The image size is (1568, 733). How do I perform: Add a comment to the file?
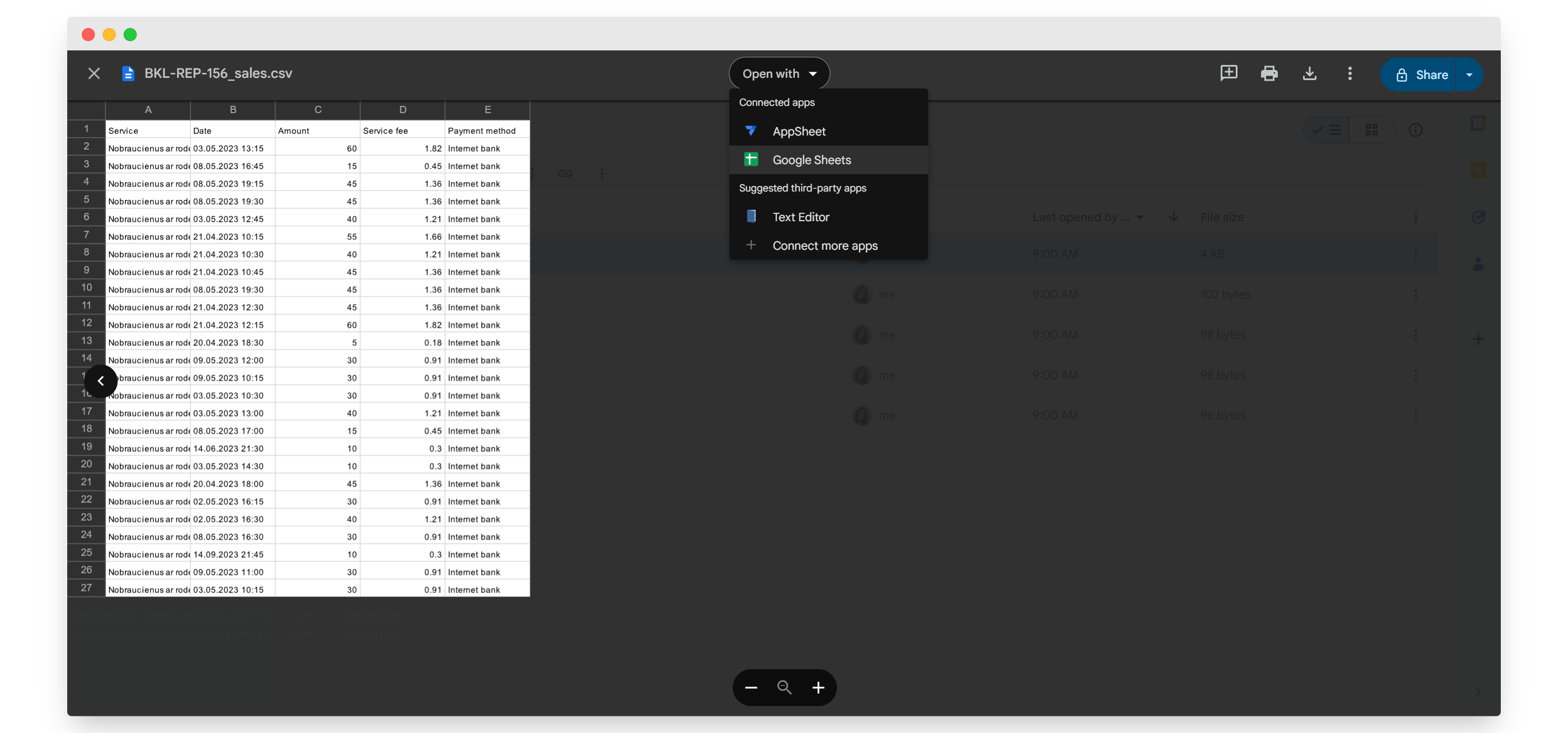click(1229, 73)
